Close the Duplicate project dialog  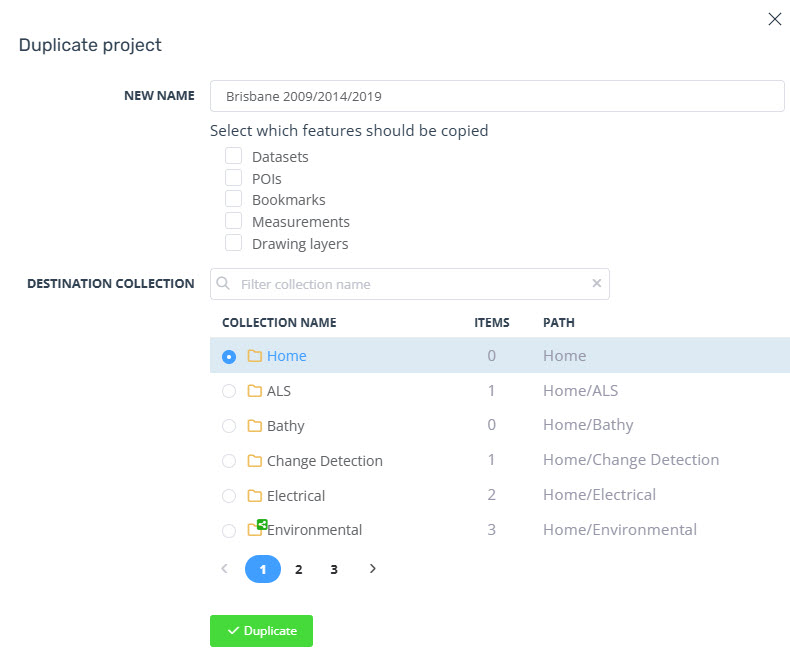click(x=774, y=19)
